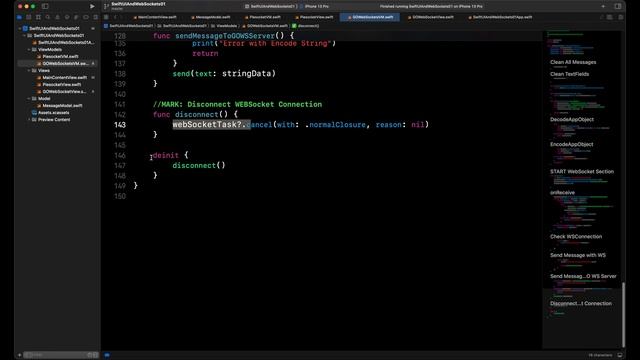Viewport: 640px width, 360px height.
Task: Switch to SwiftUIAndWebSockets01App.swift tab
Action: pyautogui.click(x=500, y=17)
